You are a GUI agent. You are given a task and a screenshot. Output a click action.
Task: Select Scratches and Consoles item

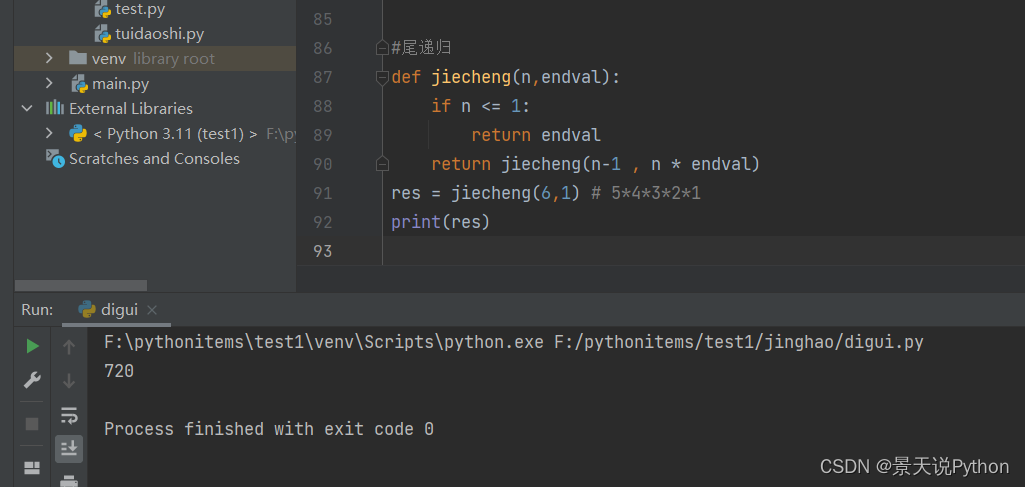pyautogui.click(x=154, y=158)
